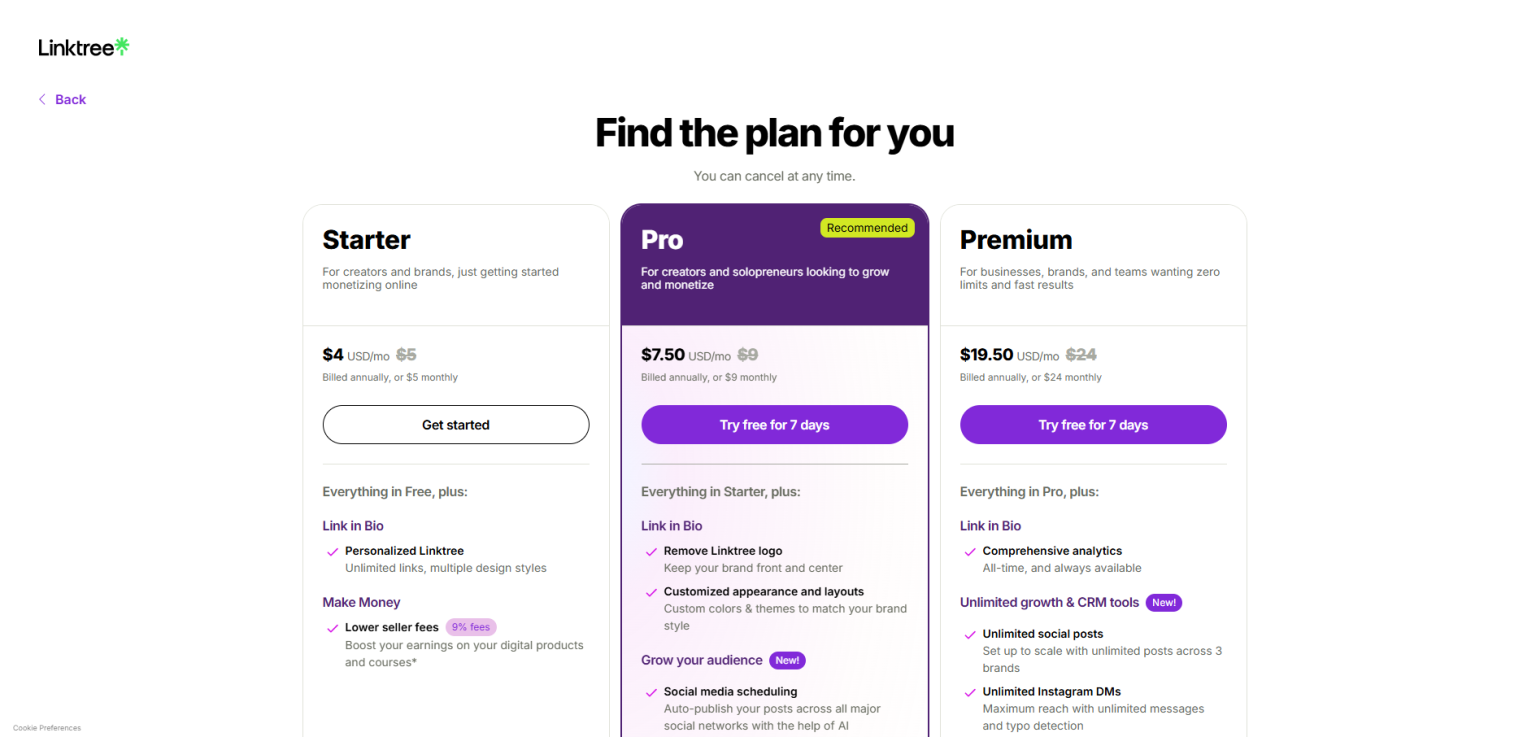Screen dimensions: 1536x737
Task: Click the checkmark beside Social media scheduling
Action: (651, 692)
